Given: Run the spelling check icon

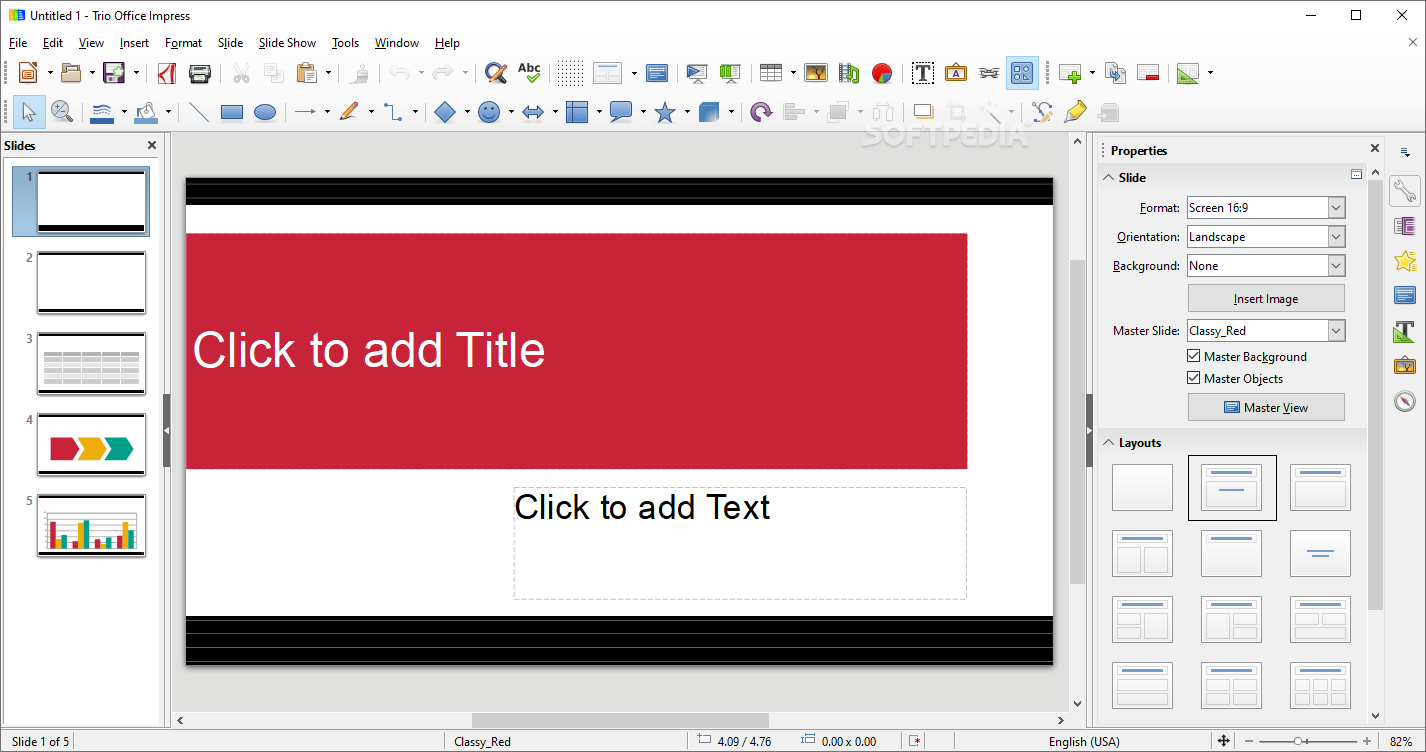Looking at the screenshot, I should 529,73.
